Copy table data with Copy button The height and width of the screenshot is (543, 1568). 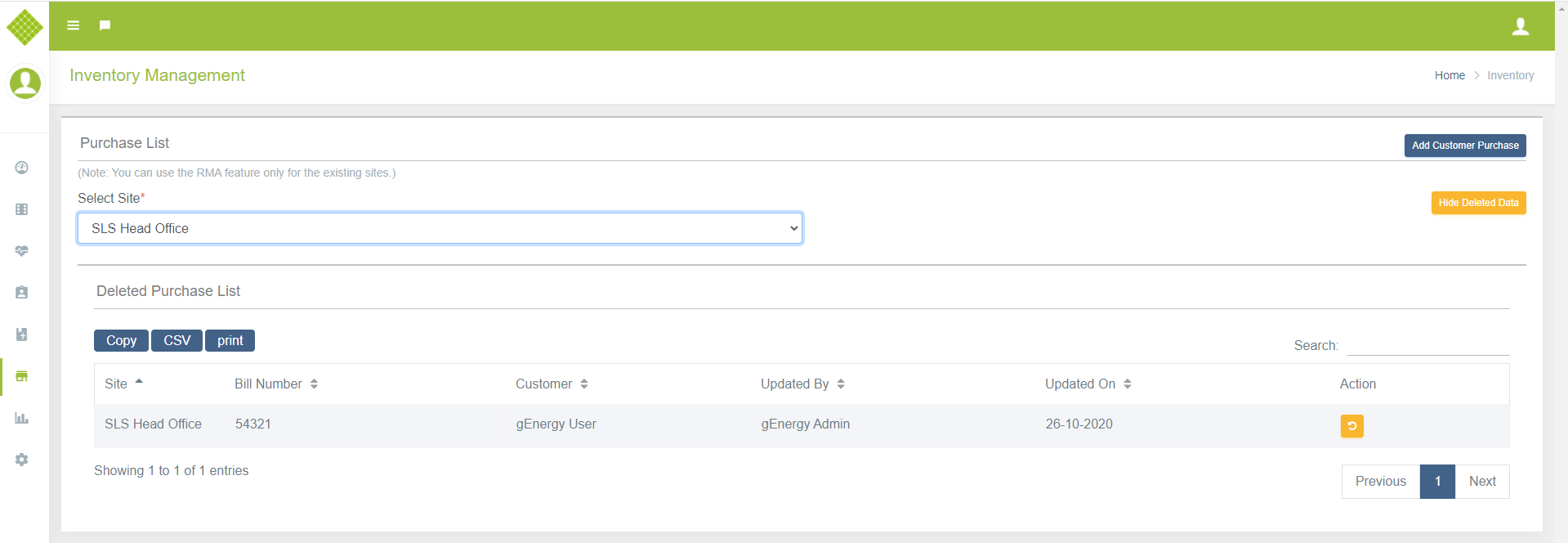(x=121, y=340)
